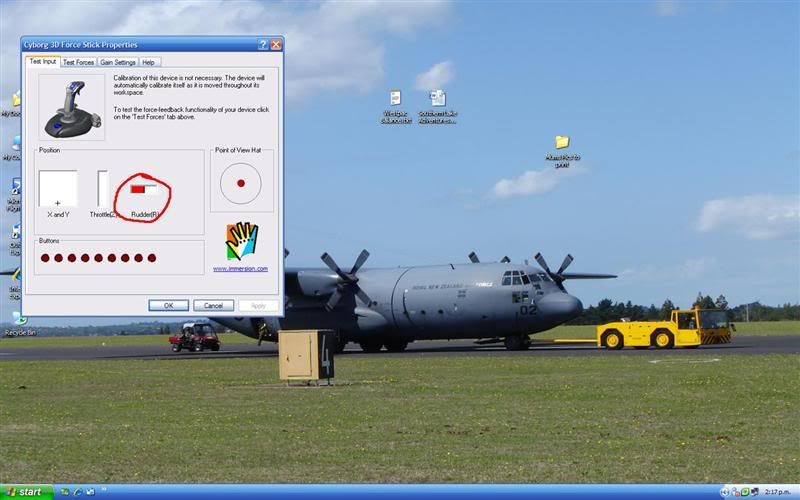
Task: Switch to the Test Forces tab
Action: [x=78, y=62]
